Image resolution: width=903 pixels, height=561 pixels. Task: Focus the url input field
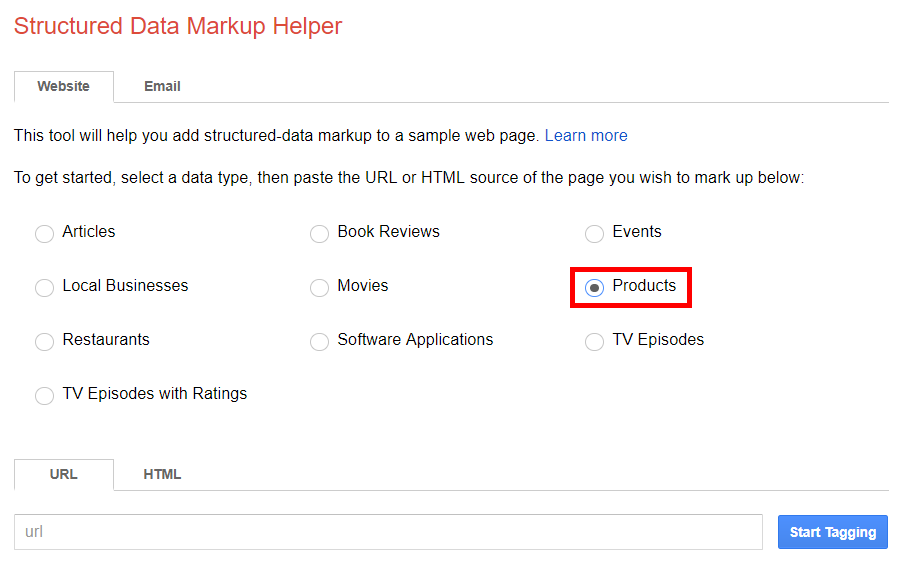(388, 532)
